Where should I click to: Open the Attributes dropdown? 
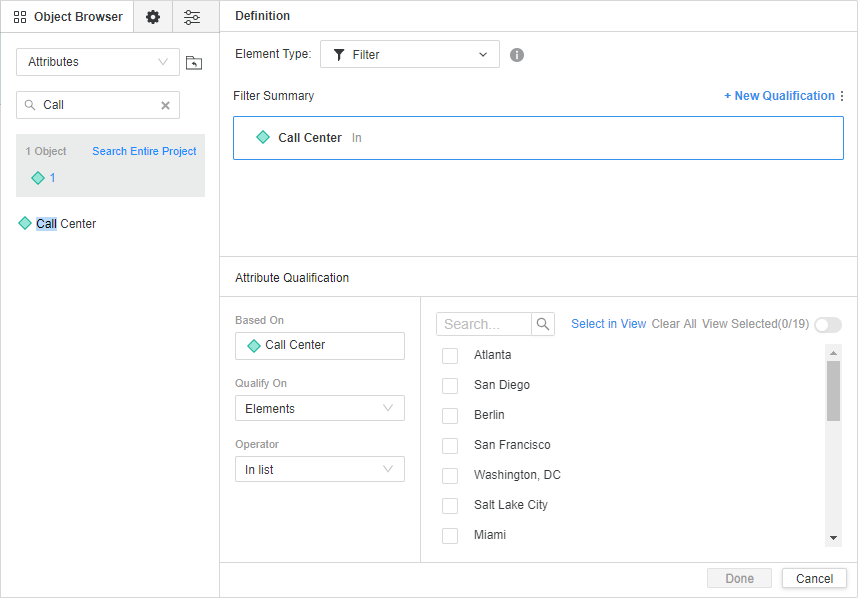[x=98, y=62]
